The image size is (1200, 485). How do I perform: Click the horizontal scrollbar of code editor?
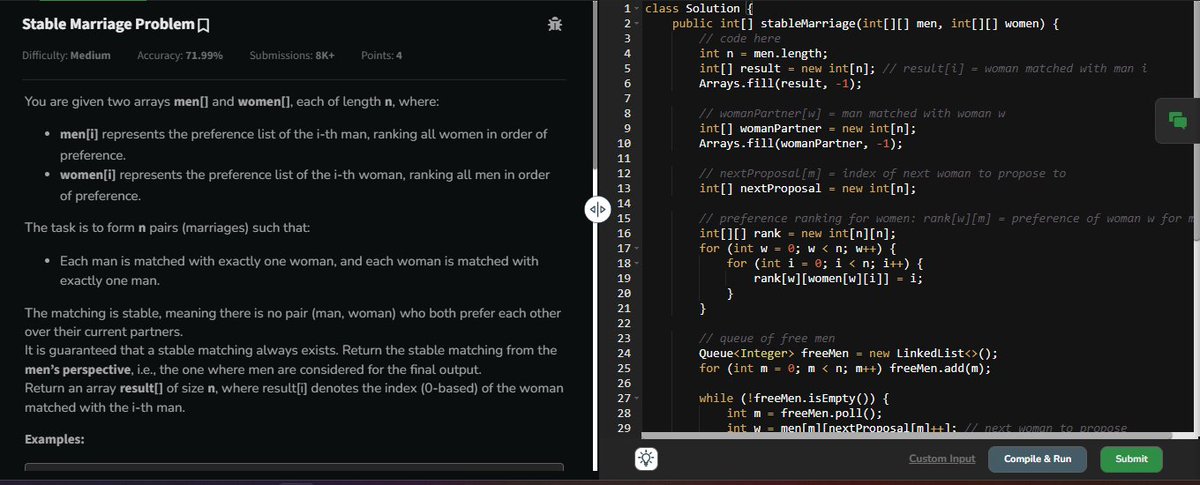pyautogui.click(x=905, y=434)
